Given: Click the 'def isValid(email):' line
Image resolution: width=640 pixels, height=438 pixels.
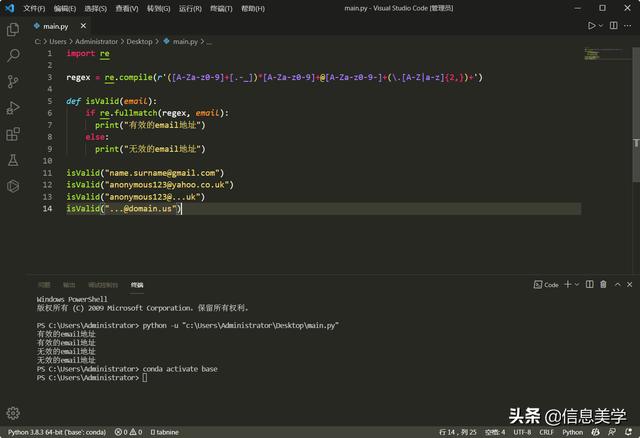Looking at the screenshot, I should coord(111,101).
